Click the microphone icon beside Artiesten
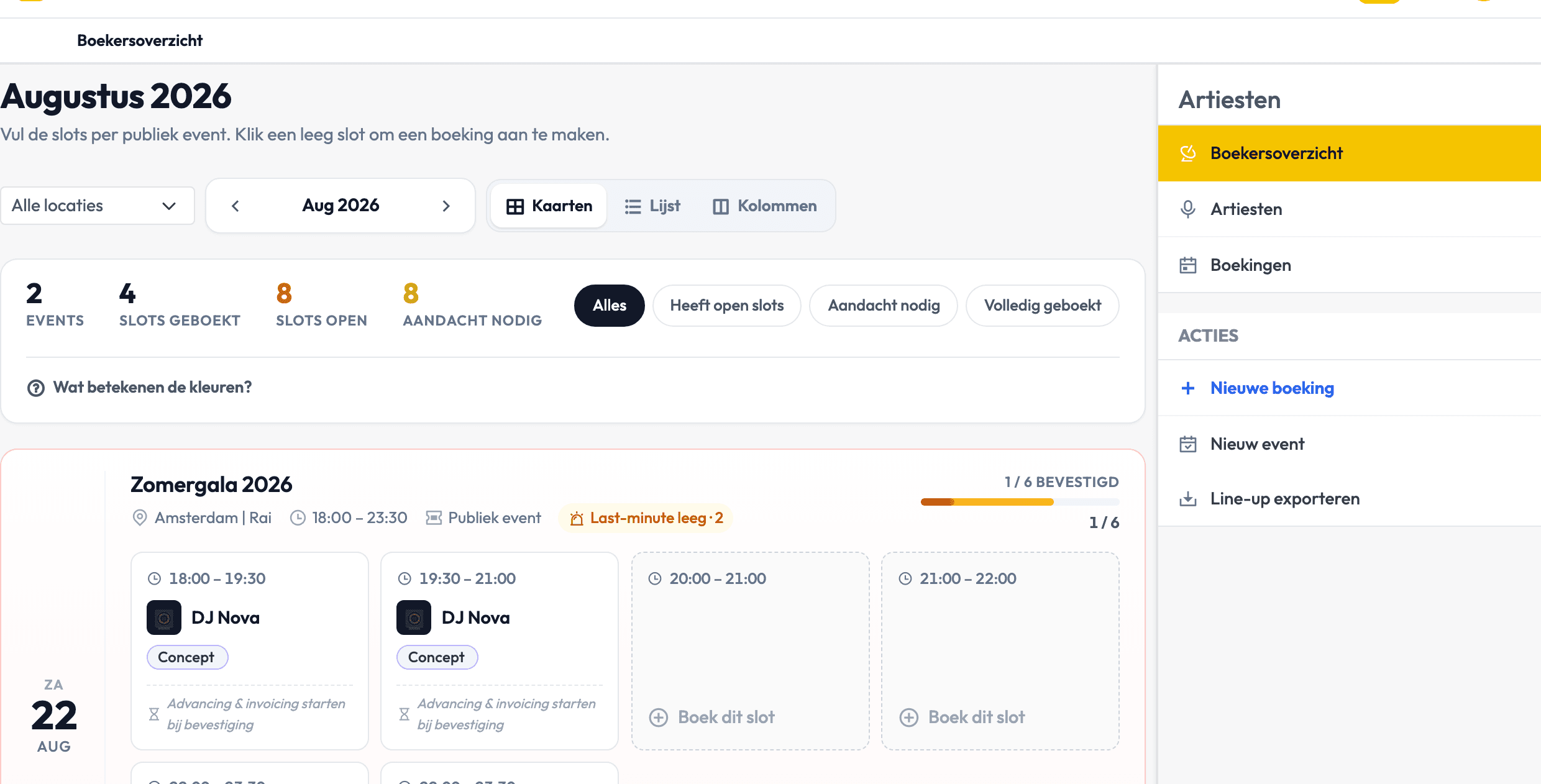Image resolution: width=1541 pixels, height=784 pixels. 1188,209
